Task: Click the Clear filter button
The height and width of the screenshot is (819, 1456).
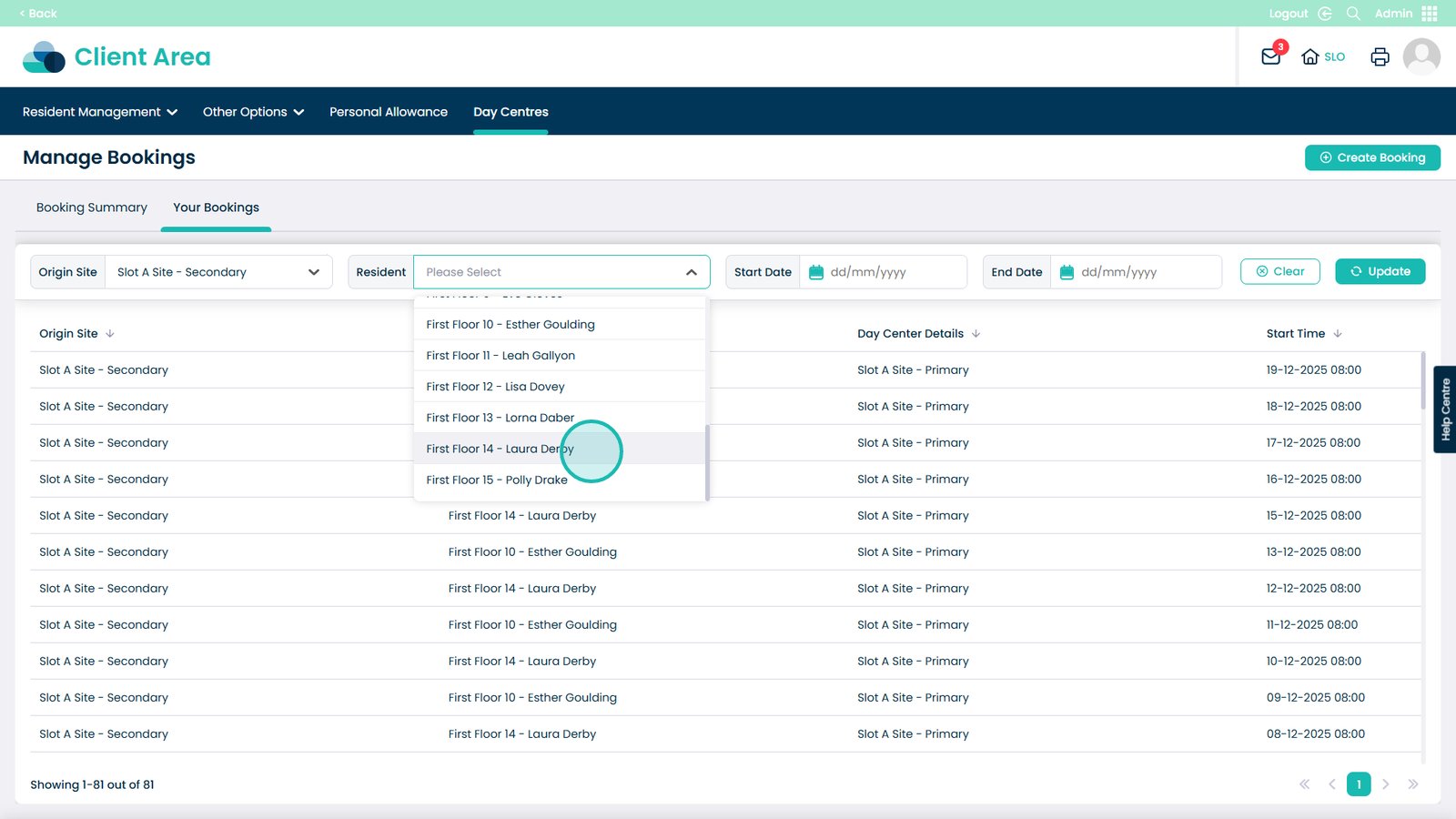Action: (1279, 271)
